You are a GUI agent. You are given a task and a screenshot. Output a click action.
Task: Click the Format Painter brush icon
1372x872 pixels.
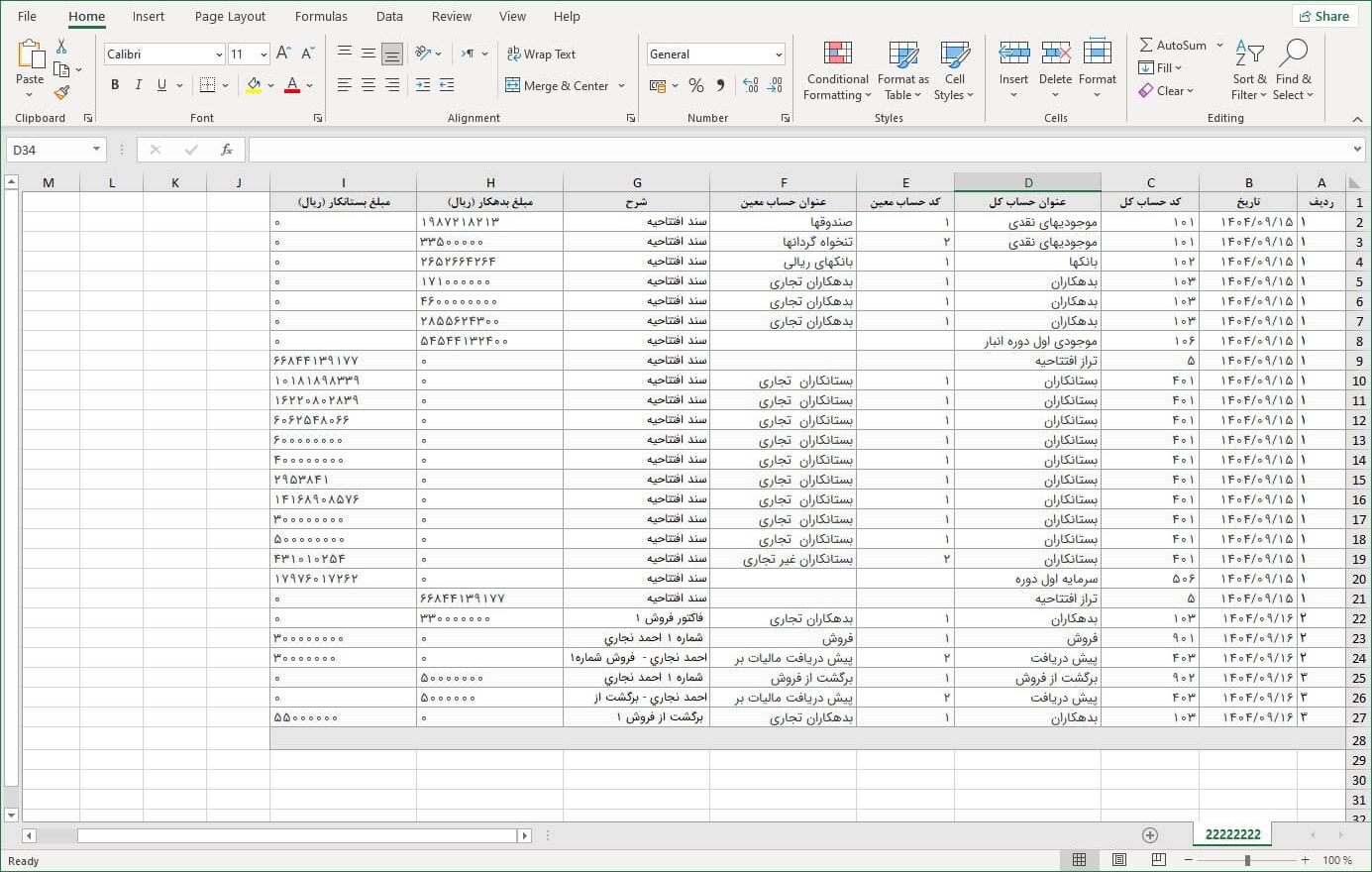[61, 92]
